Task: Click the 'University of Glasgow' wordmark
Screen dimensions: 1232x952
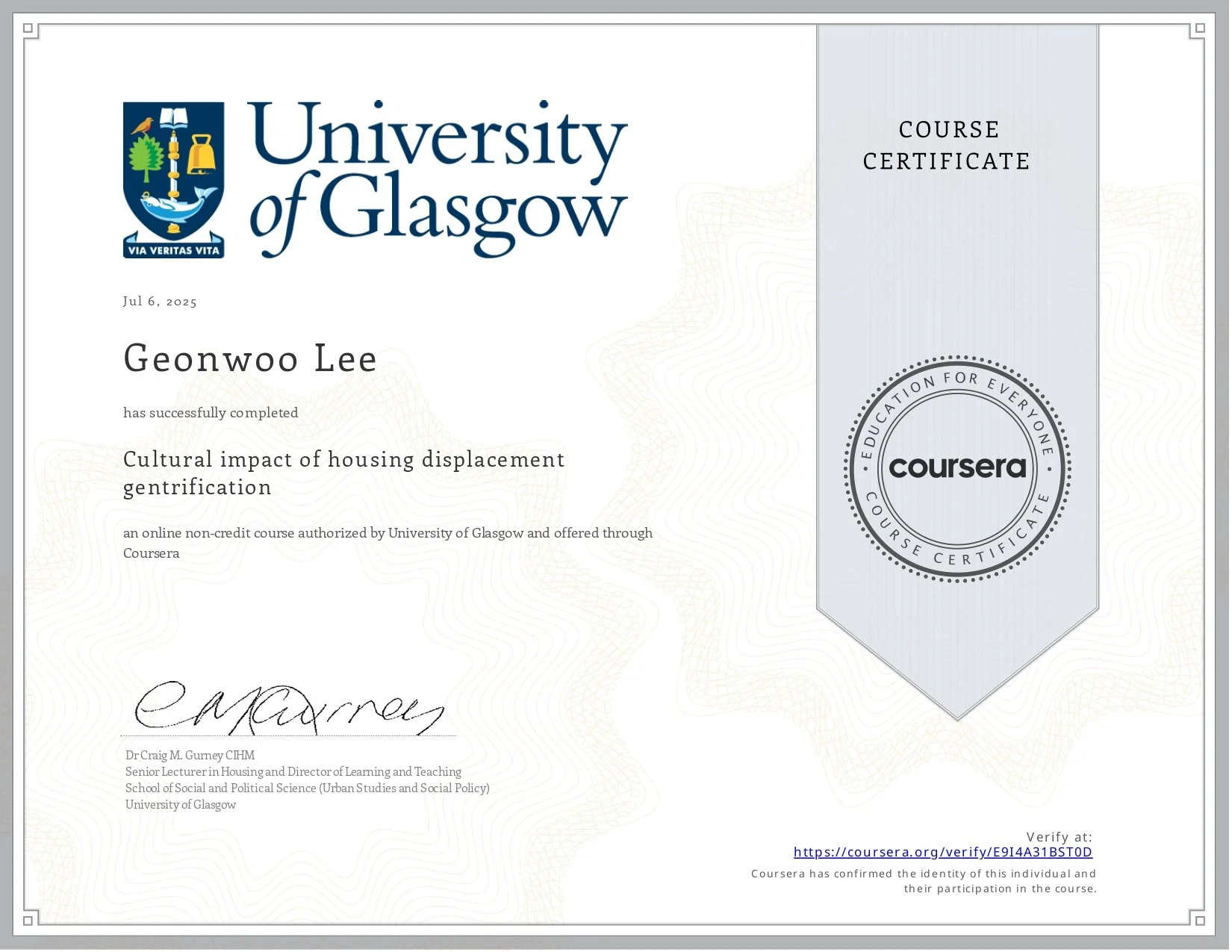Action: click(x=438, y=179)
